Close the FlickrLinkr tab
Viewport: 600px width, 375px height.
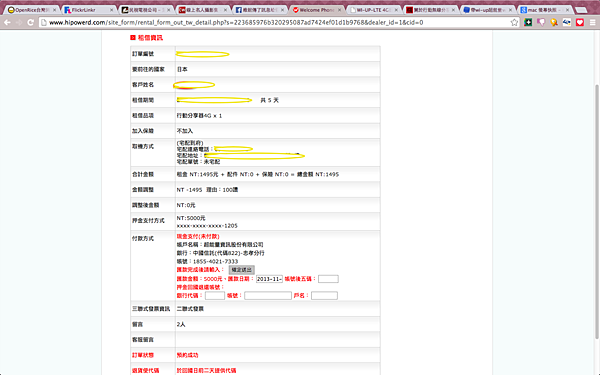[x=111, y=10]
